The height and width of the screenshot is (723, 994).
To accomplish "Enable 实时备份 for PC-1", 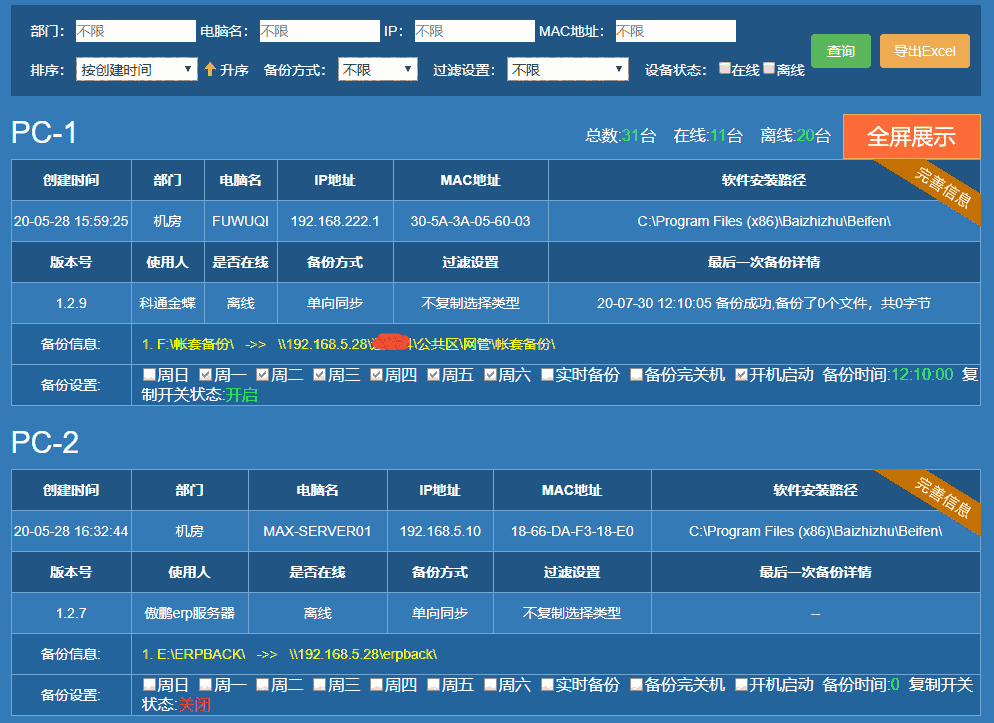I will [548, 377].
